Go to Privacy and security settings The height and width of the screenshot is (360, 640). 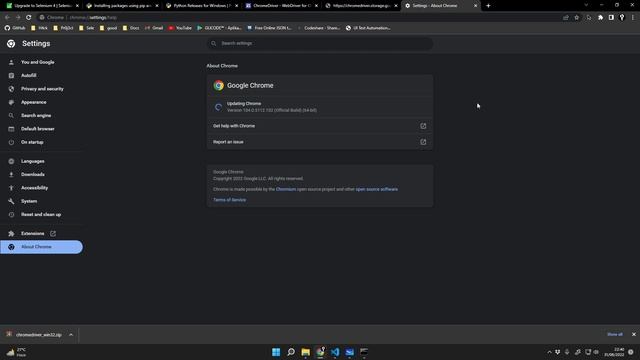pos(42,89)
